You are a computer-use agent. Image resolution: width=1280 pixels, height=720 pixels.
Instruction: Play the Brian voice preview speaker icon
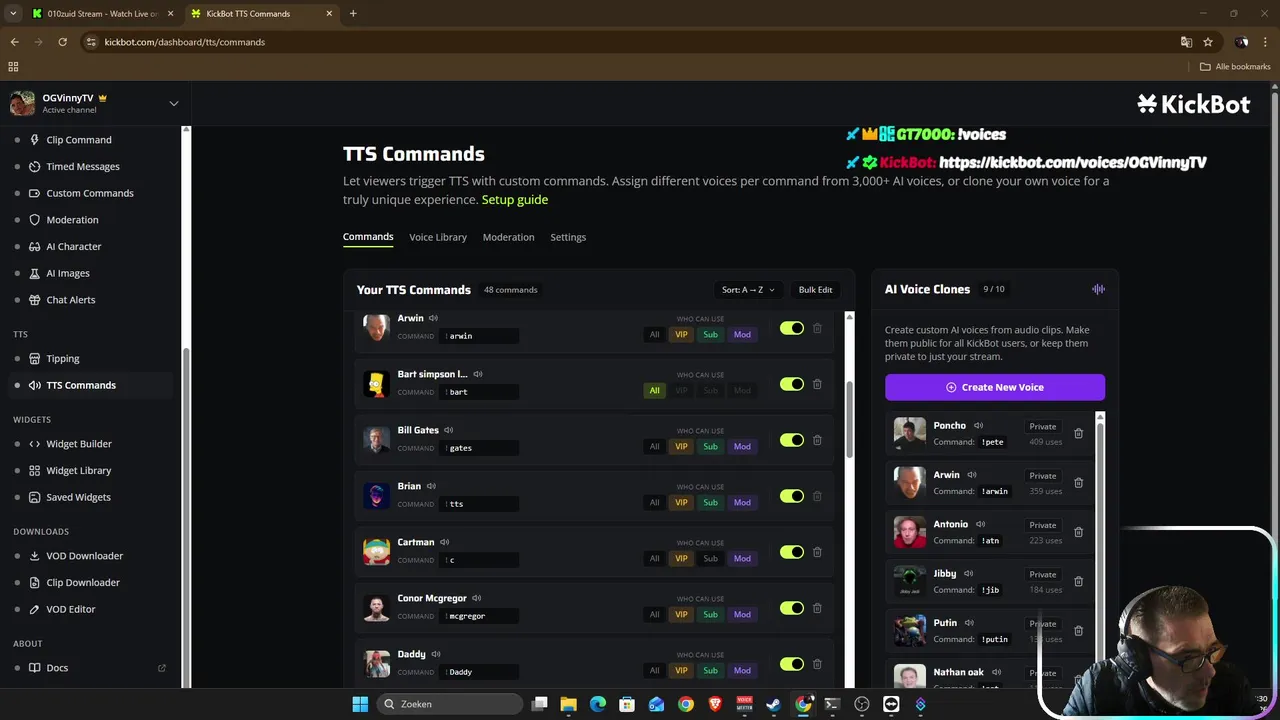[x=431, y=486]
